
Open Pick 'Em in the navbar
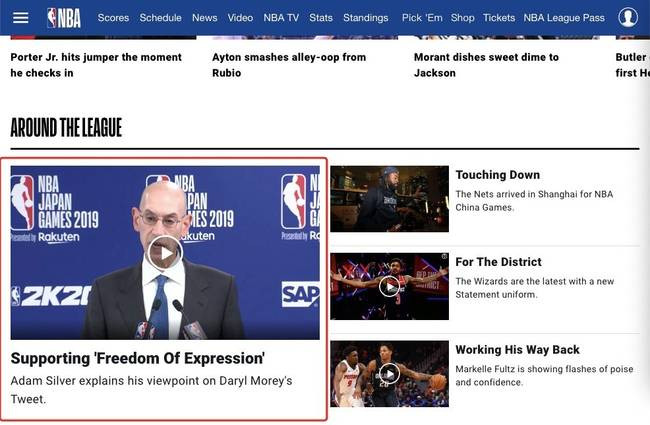point(422,18)
